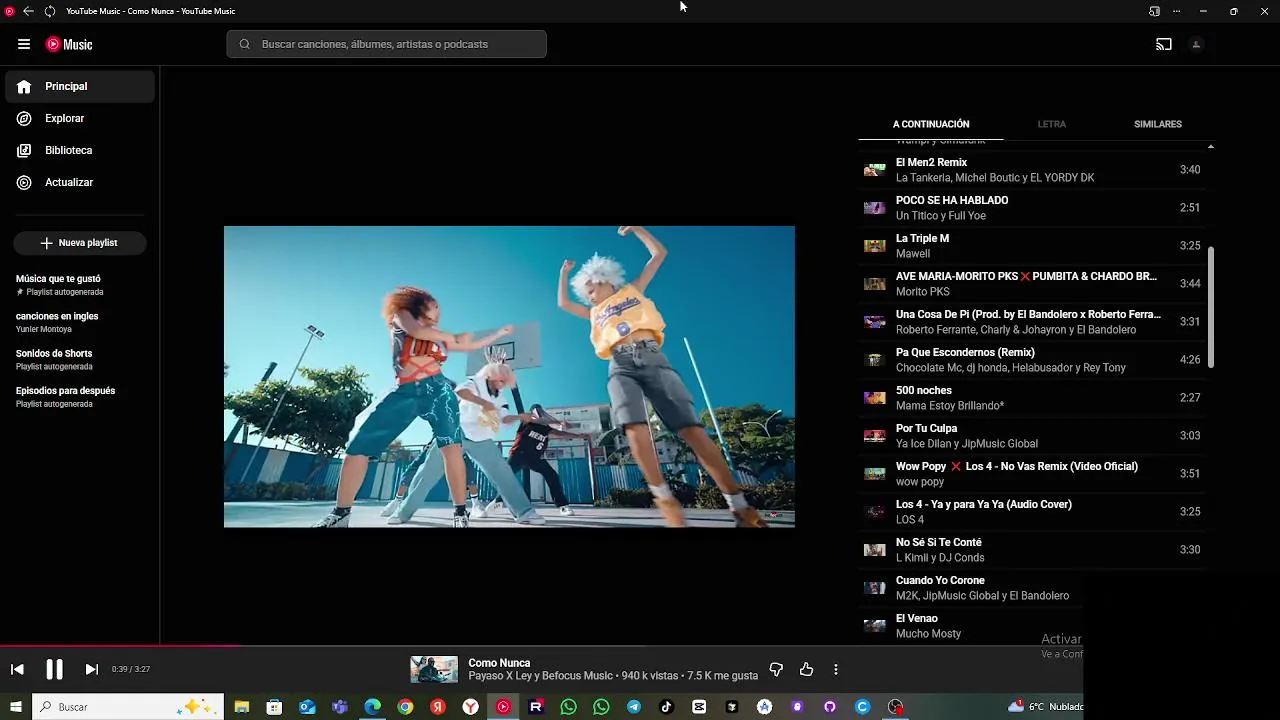Pause the current song
Viewport: 1280px width, 720px height.
(x=54, y=669)
